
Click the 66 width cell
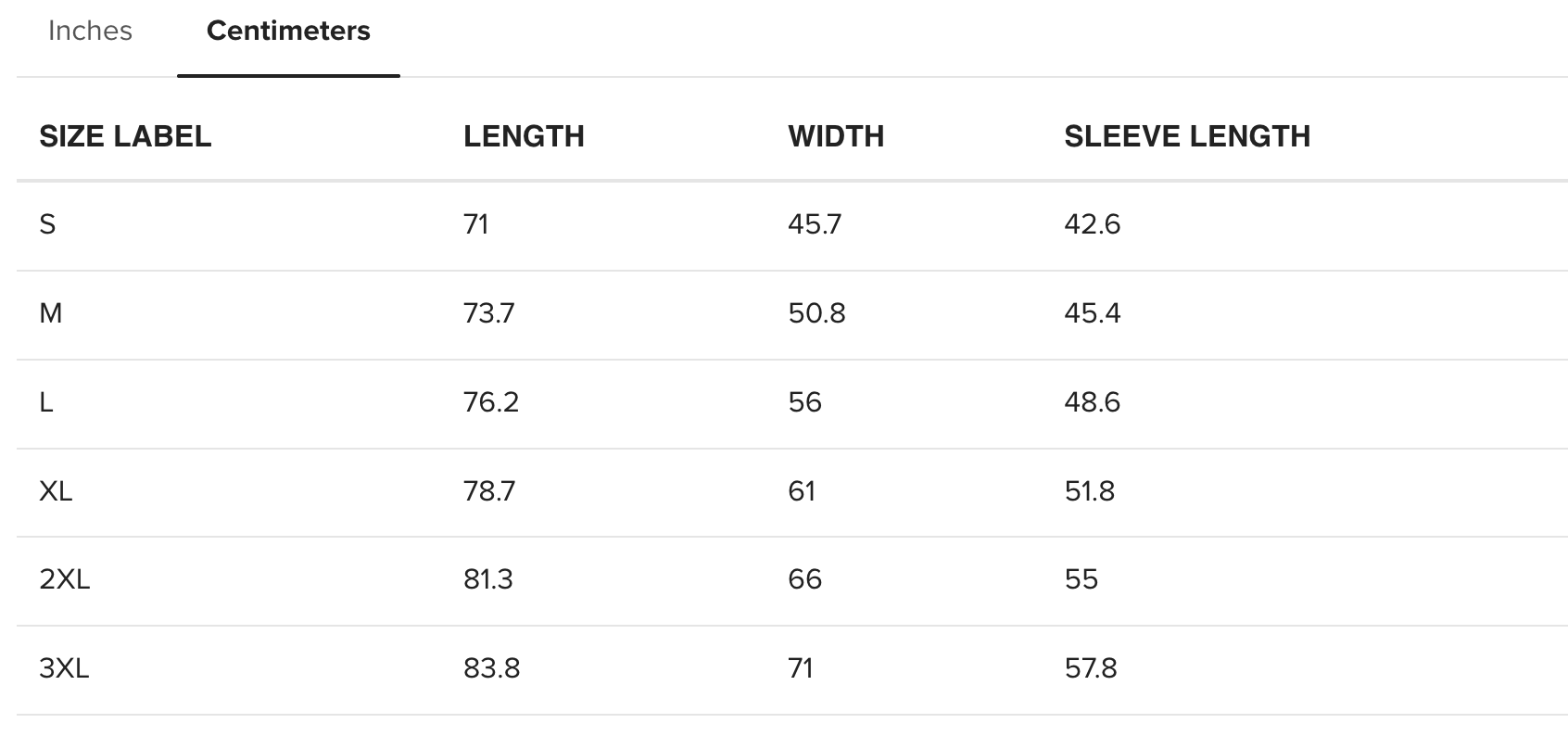[804, 579]
